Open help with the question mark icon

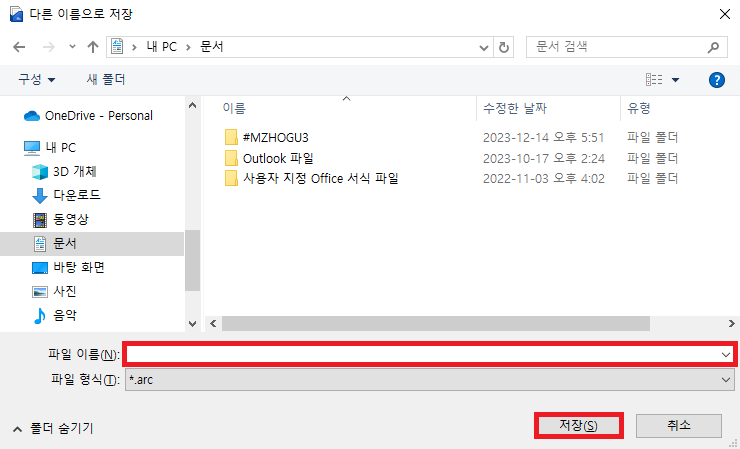716,80
